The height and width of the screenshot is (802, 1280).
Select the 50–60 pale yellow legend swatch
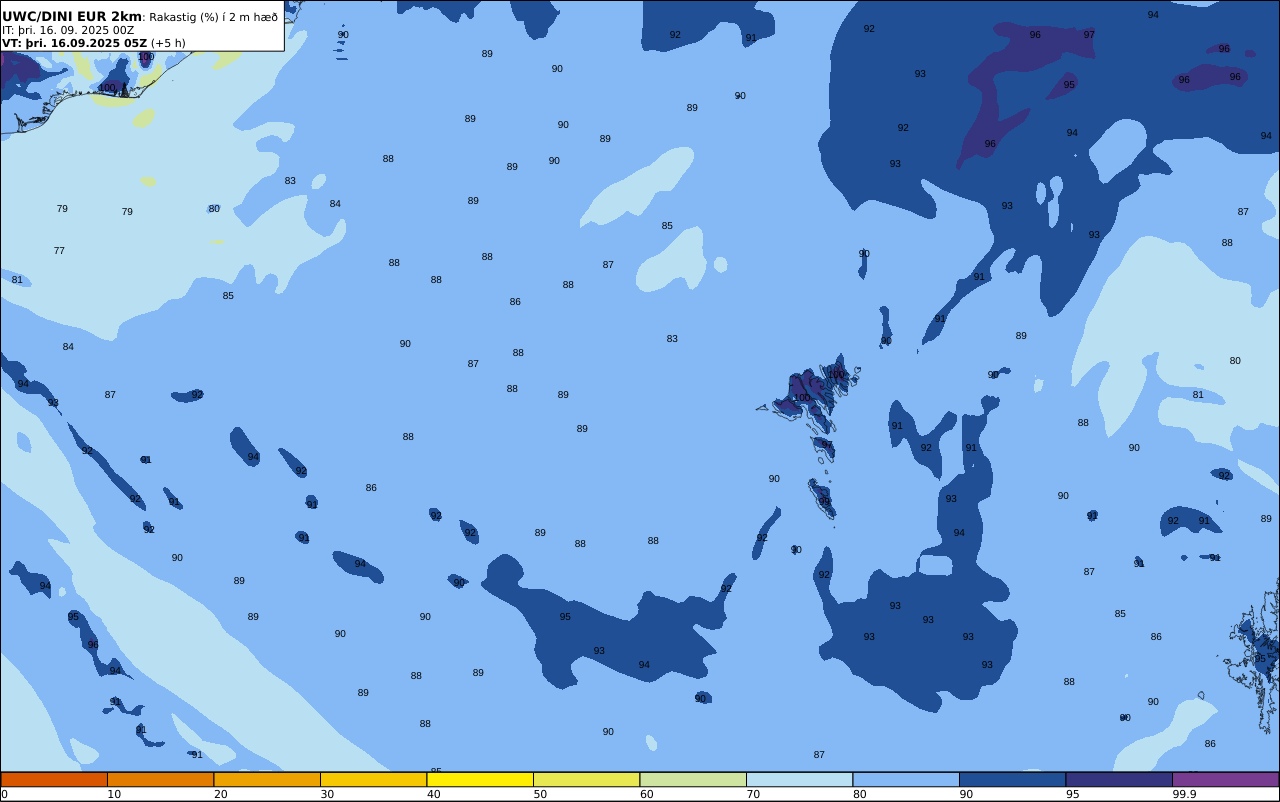[586, 779]
